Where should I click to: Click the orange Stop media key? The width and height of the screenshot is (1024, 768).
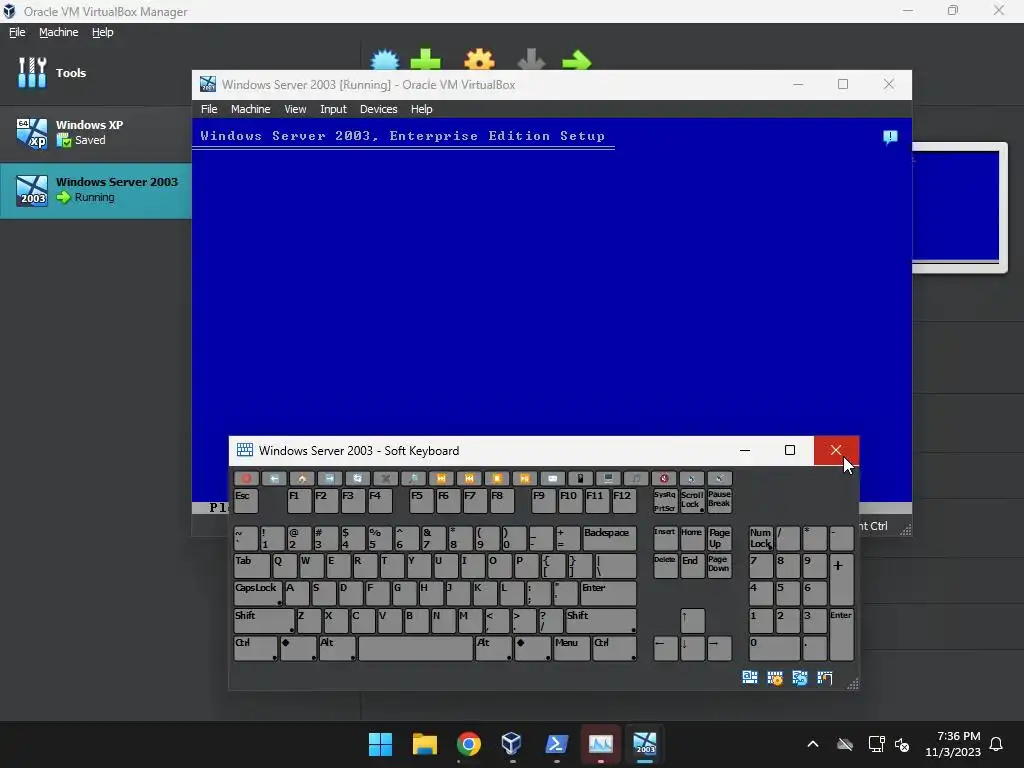coord(497,479)
